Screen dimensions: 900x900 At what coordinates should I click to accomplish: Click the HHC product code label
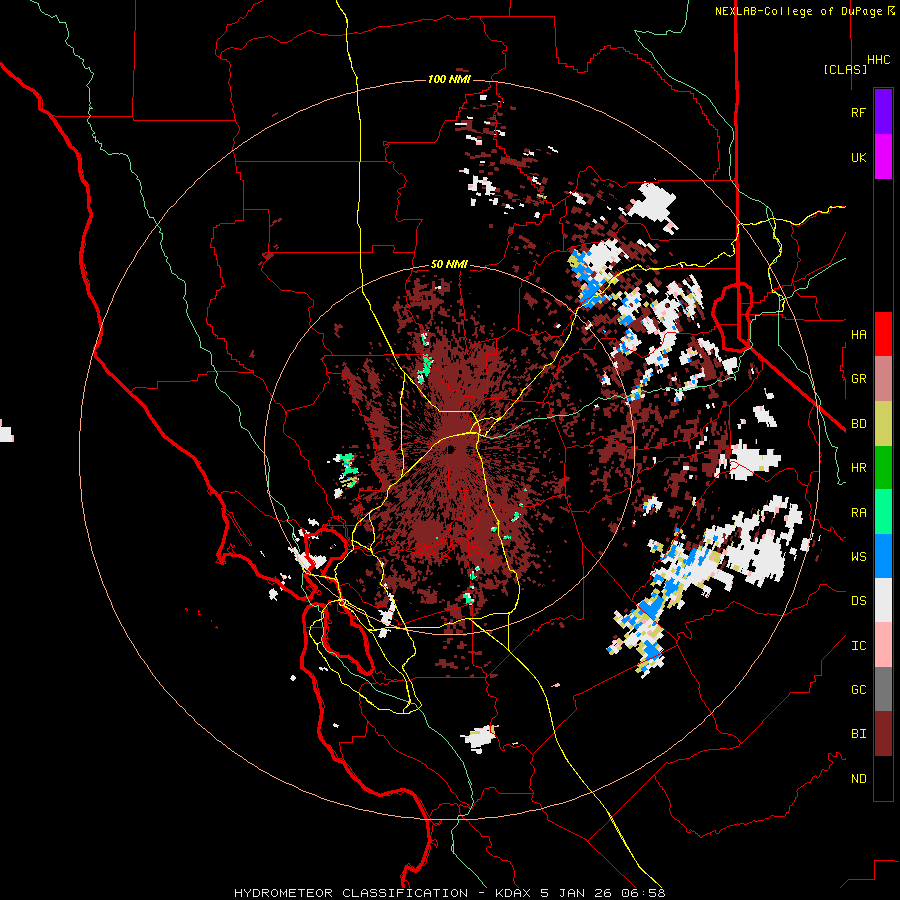tap(878, 60)
